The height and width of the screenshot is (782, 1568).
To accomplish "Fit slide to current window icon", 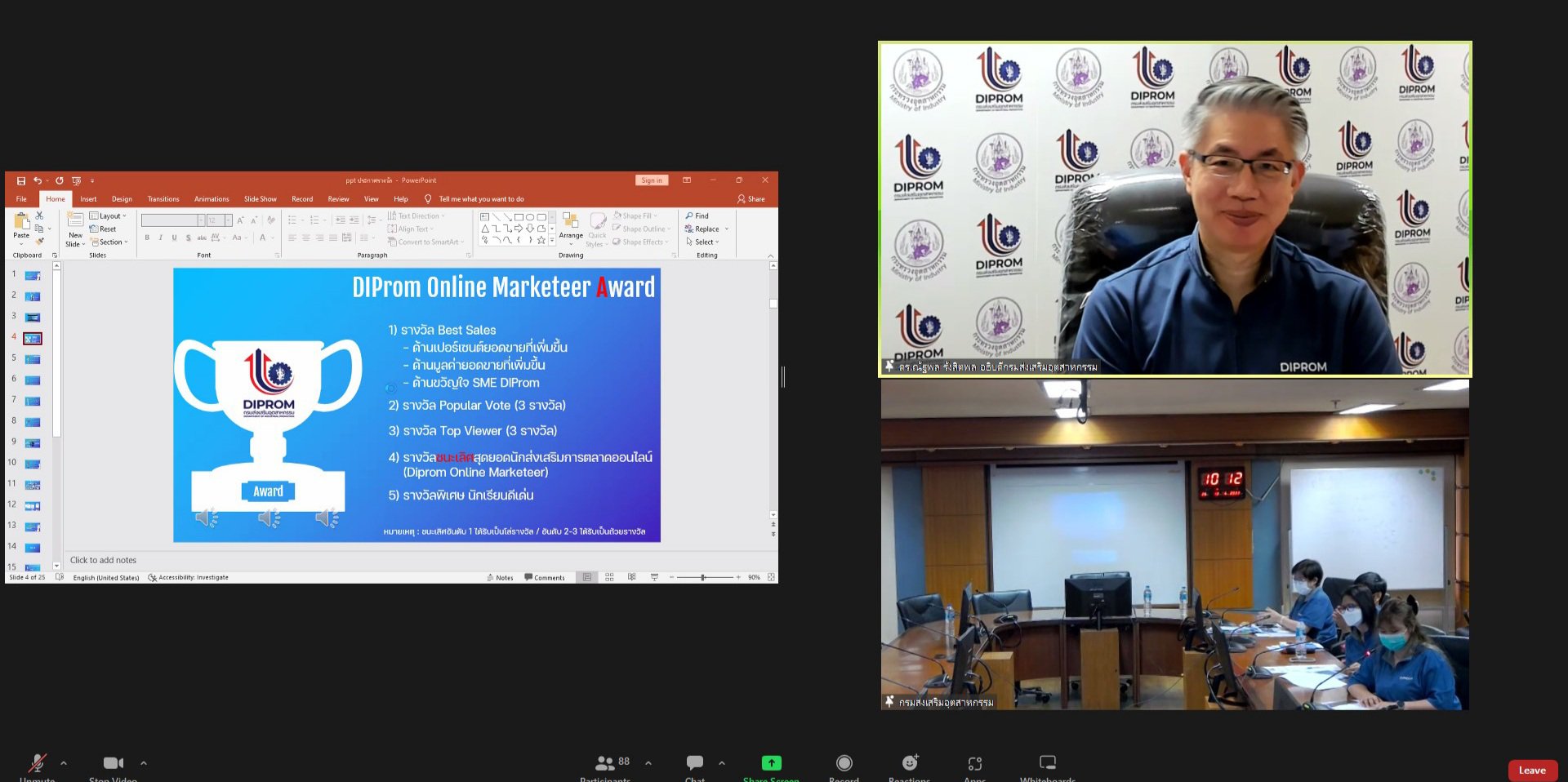I will [x=771, y=577].
